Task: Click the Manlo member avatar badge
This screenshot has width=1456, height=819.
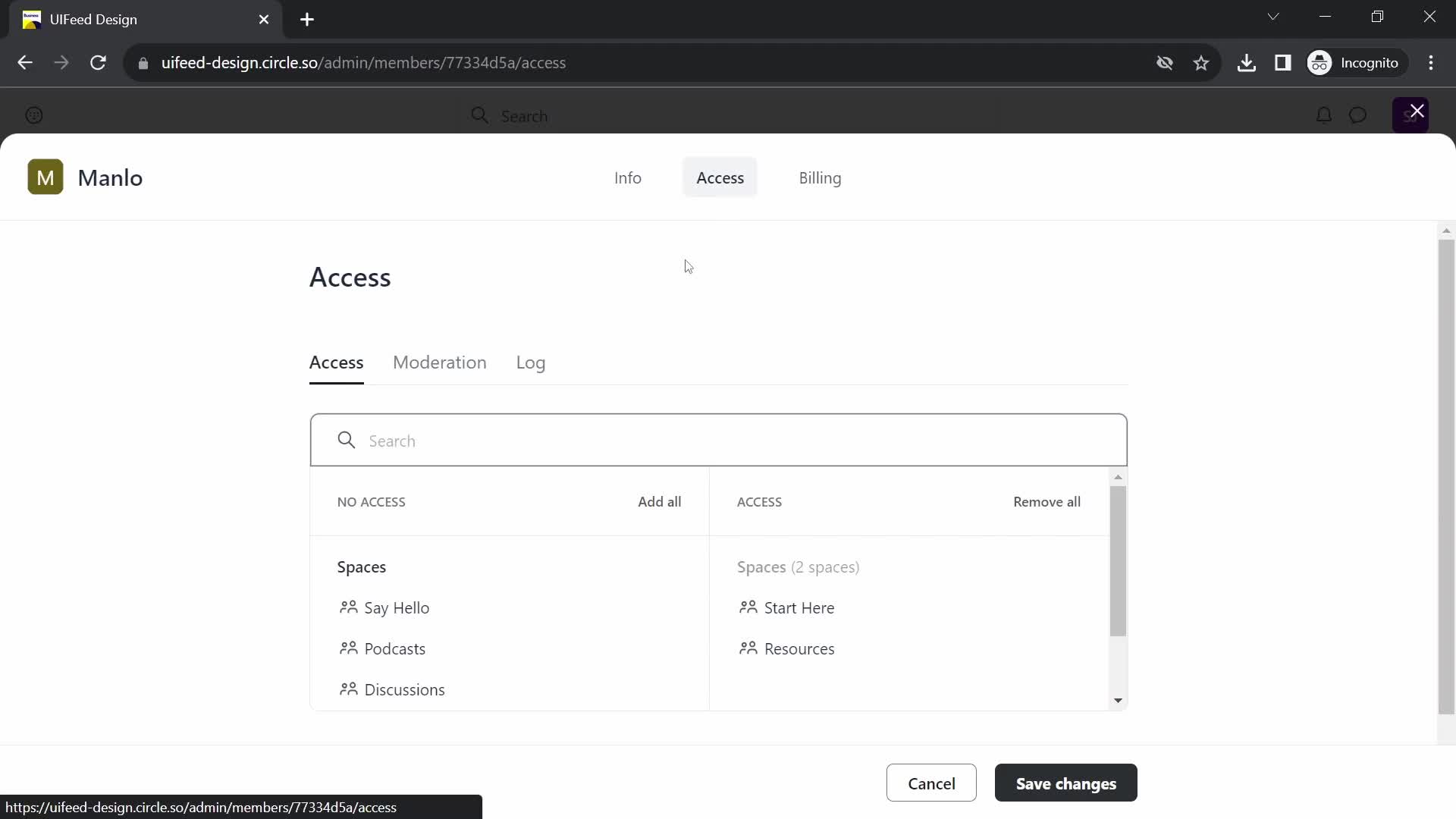Action: point(45,177)
